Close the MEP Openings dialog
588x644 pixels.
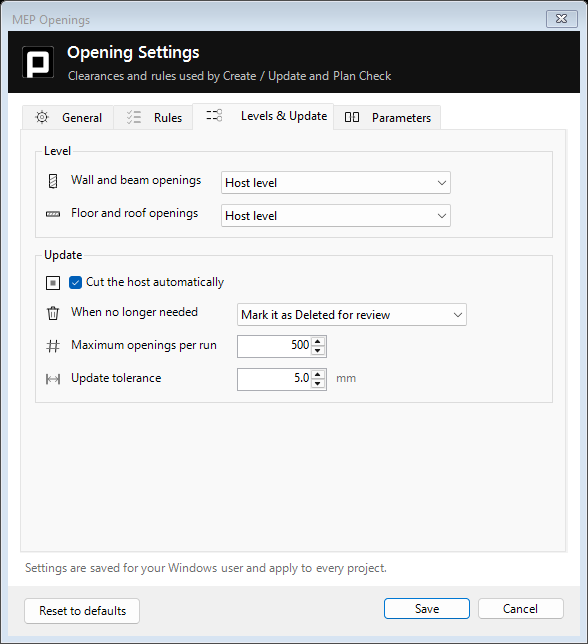[562, 19]
